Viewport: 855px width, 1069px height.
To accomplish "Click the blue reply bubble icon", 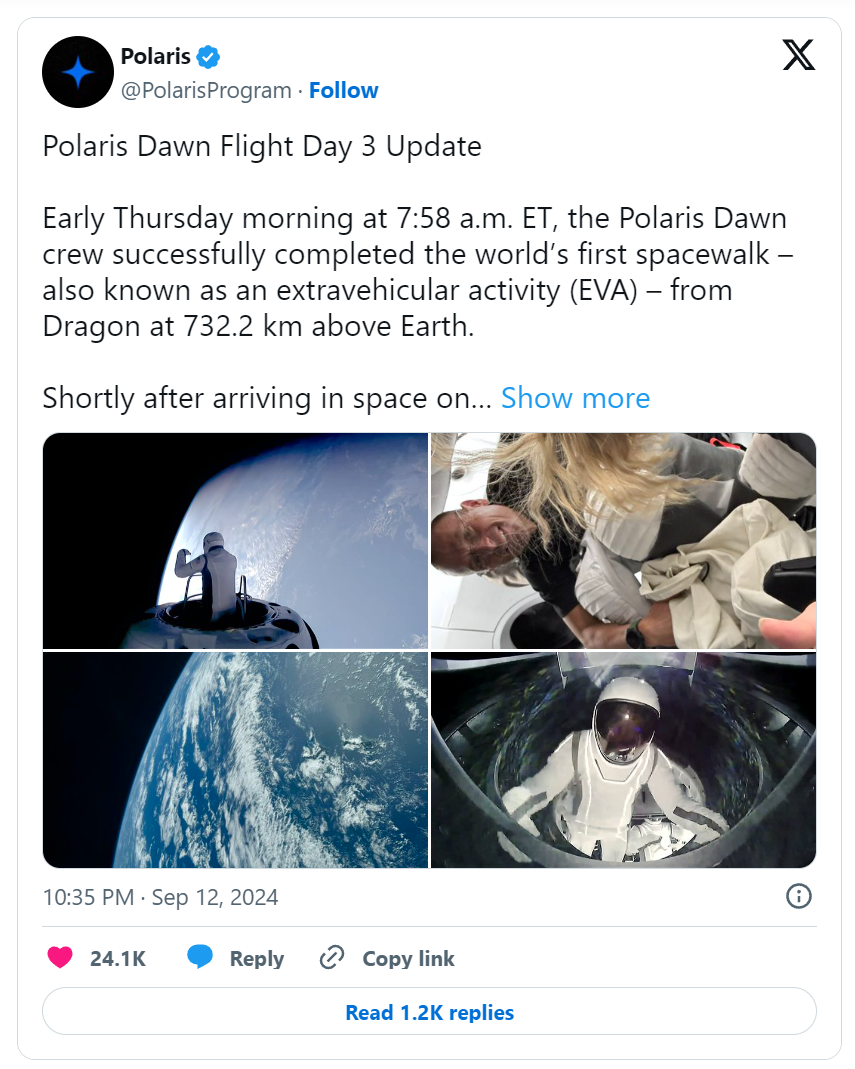I will 200,958.
